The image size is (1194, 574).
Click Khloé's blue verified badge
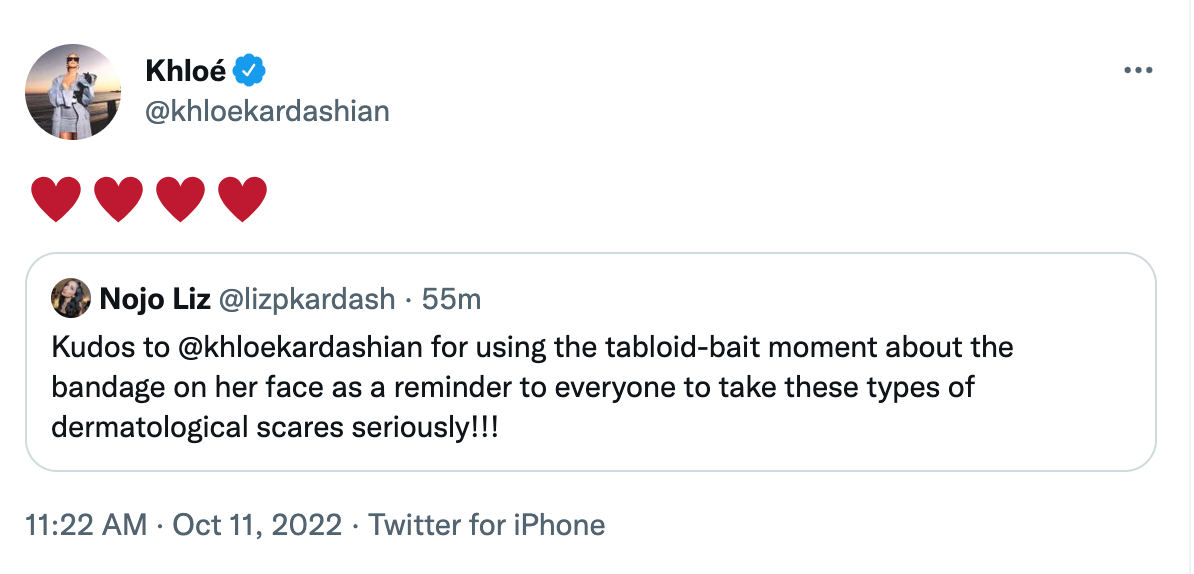[249, 71]
